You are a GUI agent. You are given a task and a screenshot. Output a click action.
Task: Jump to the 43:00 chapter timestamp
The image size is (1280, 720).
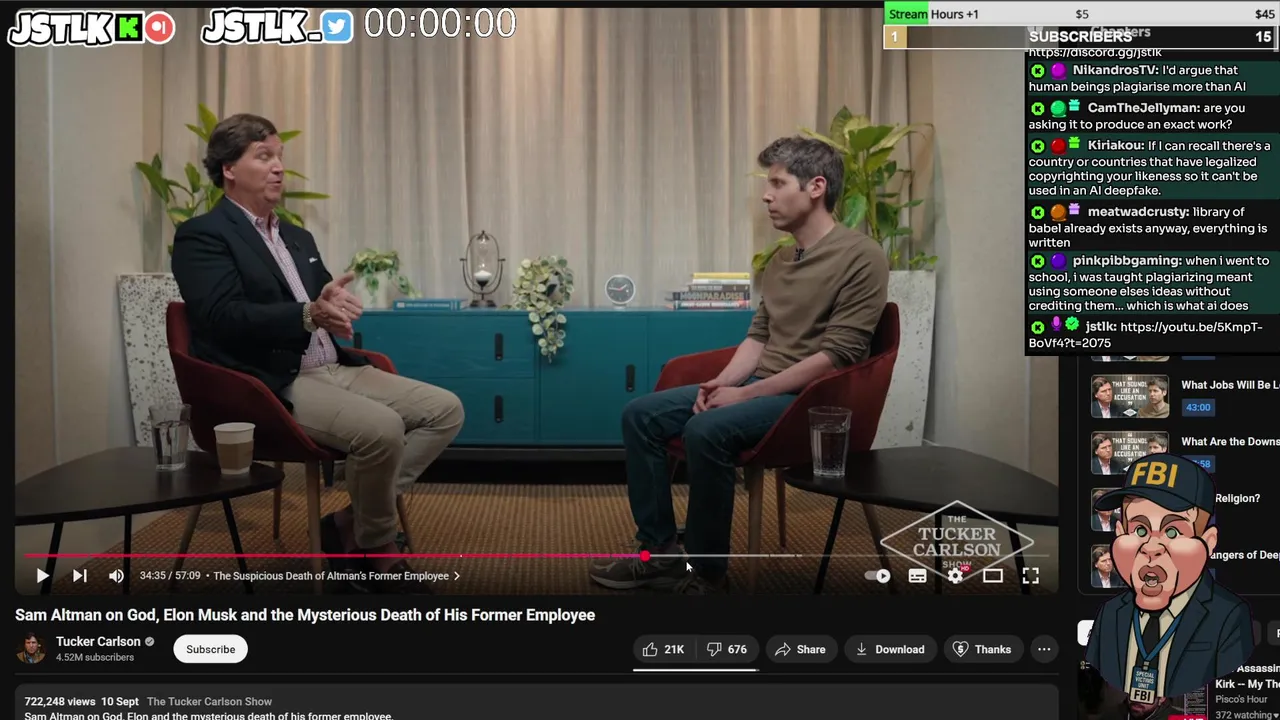[1198, 407]
